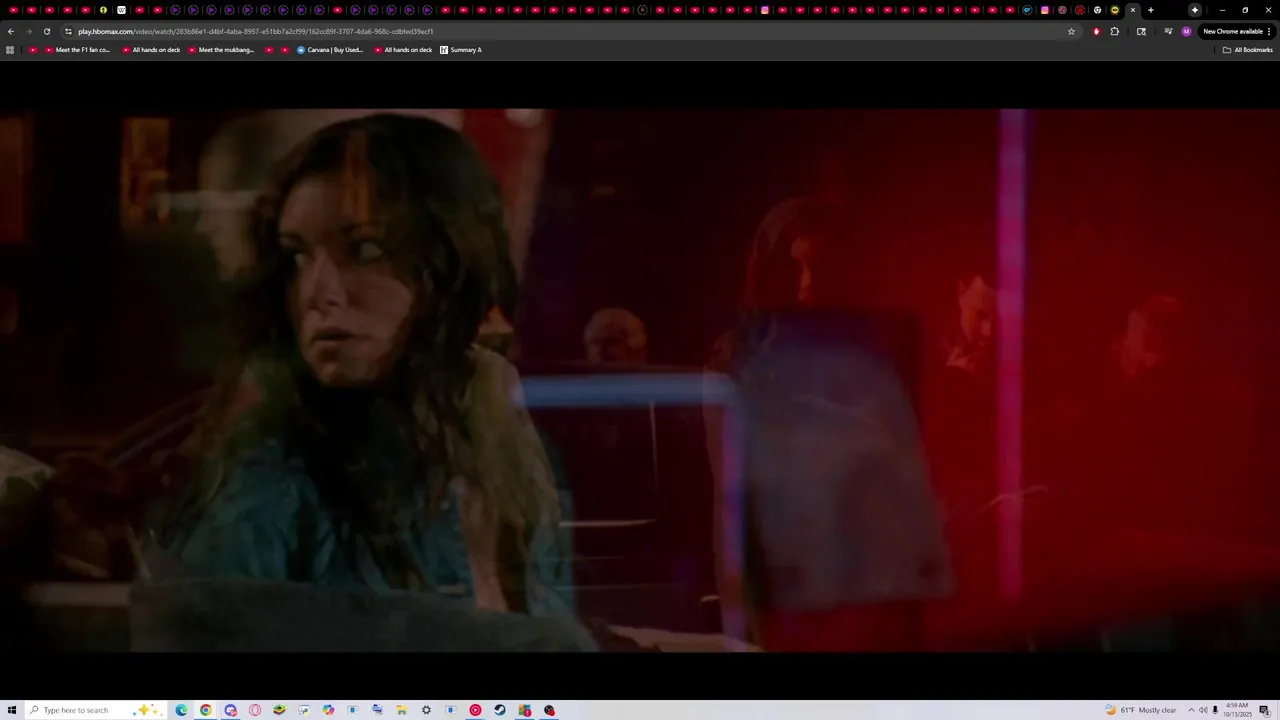The image size is (1280, 720).
Task: Open the red shield ad-blocker extension
Action: click(1097, 31)
